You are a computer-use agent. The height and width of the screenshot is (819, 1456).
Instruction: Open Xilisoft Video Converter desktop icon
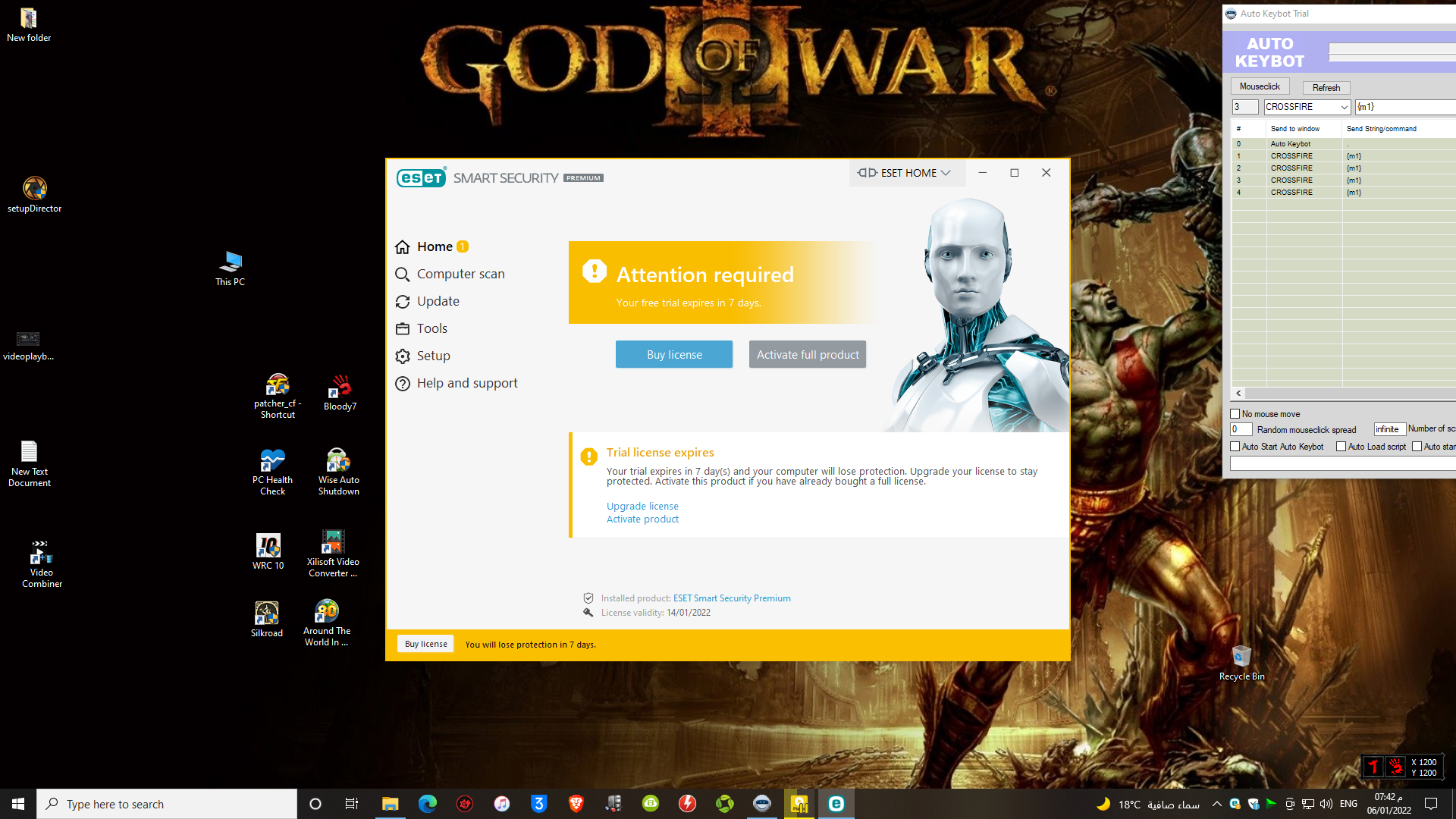coord(333,554)
